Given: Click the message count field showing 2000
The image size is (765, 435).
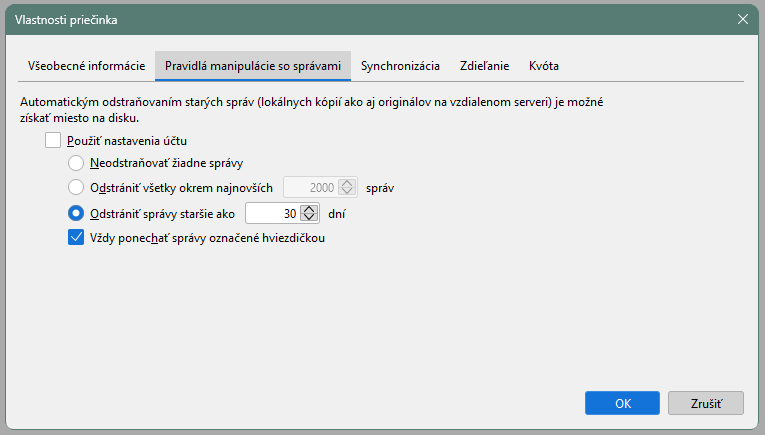Looking at the screenshot, I should pyautogui.click(x=311, y=187).
